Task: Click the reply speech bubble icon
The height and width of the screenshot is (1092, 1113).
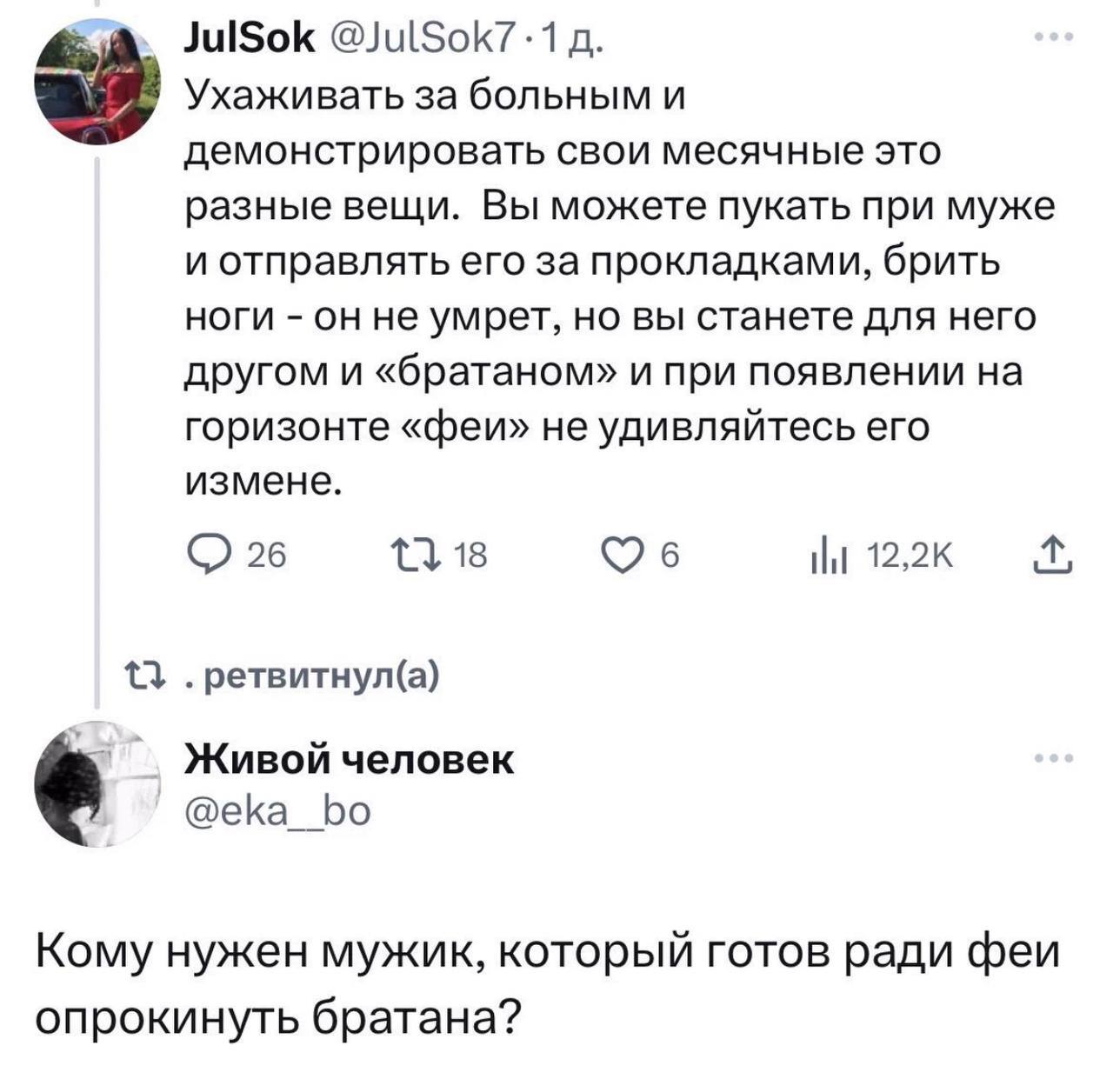Action: 207,553
